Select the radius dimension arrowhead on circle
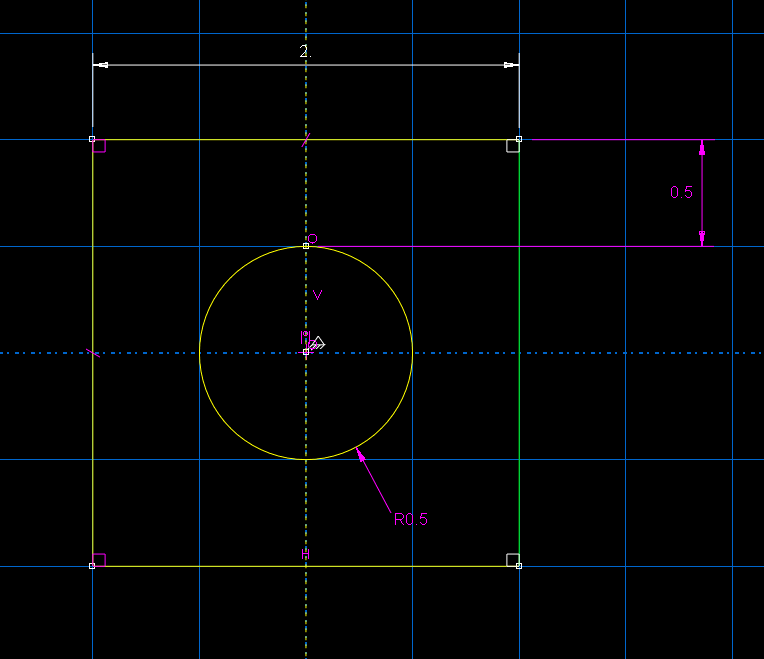Viewport: 764px width, 659px height. pyautogui.click(x=361, y=456)
